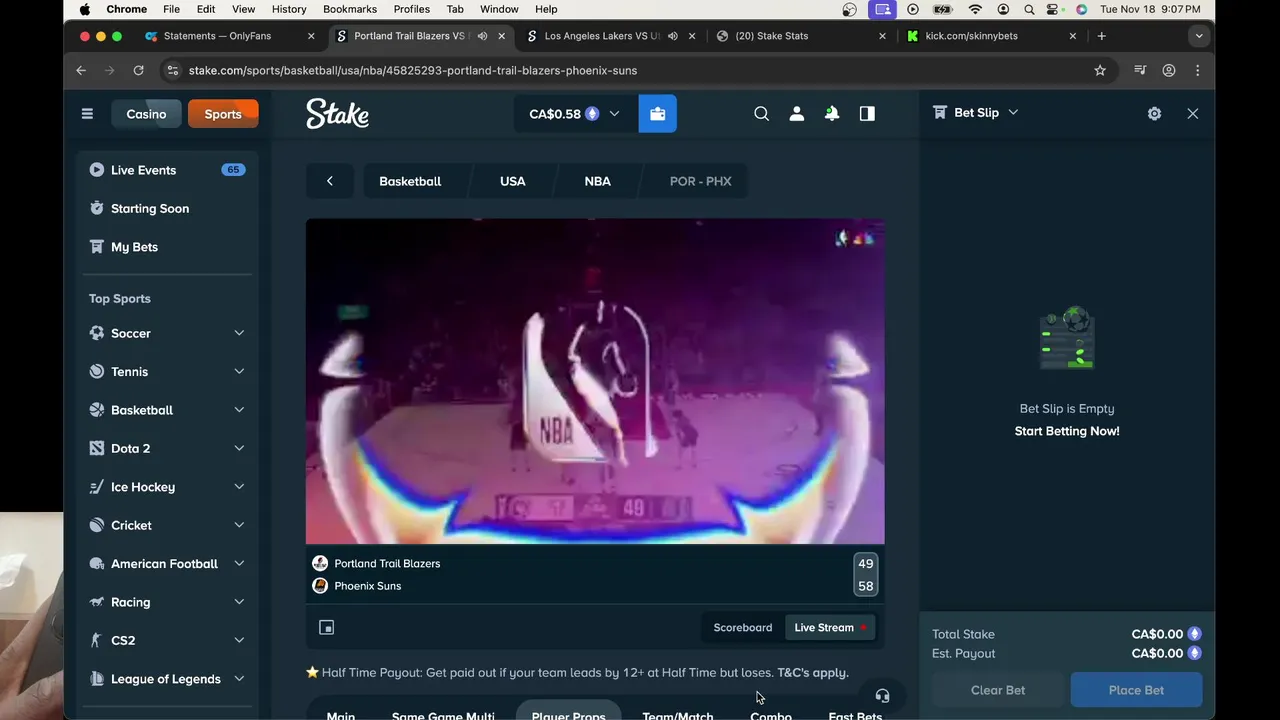Image resolution: width=1280 pixels, height=720 pixels.
Task: Click the USA breadcrumb
Action: click(x=512, y=181)
